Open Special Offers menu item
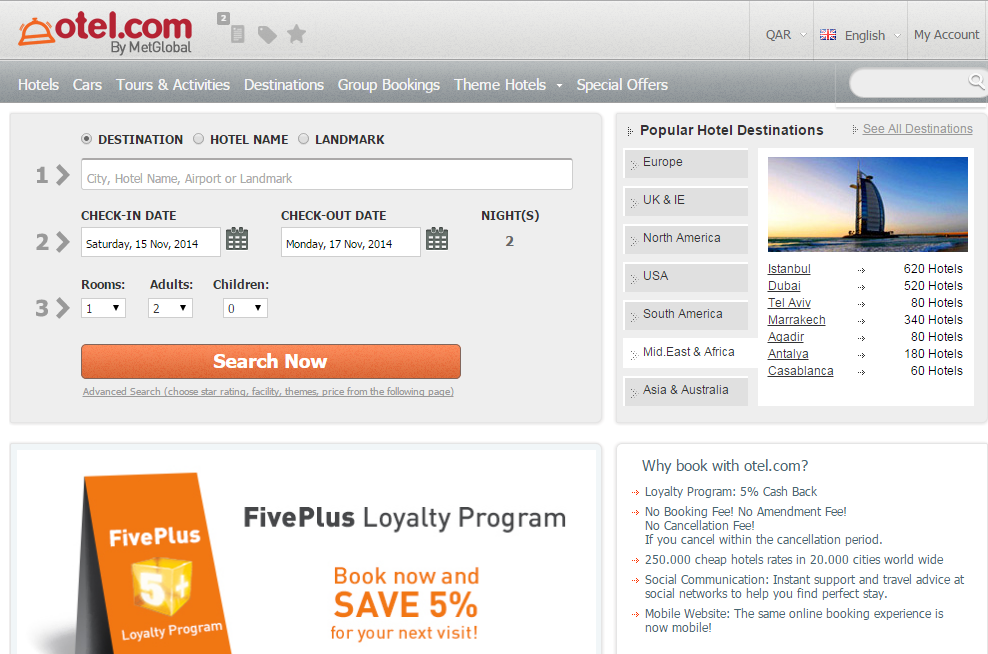The image size is (988, 654). point(622,84)
